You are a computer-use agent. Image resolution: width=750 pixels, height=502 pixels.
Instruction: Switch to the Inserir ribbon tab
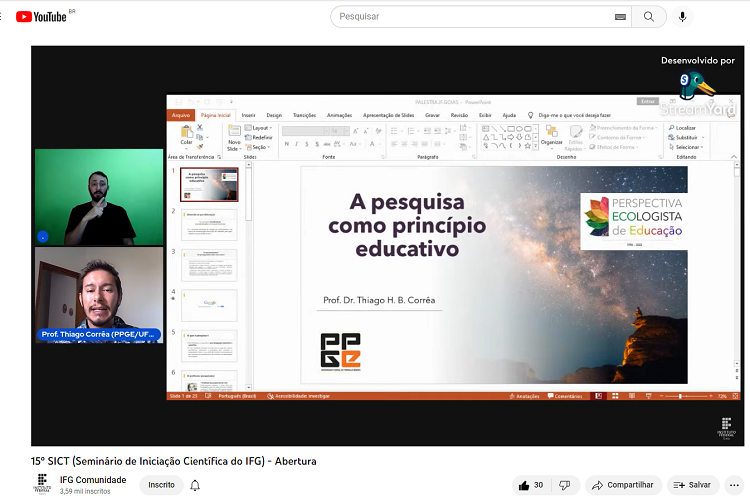[248, 115]
